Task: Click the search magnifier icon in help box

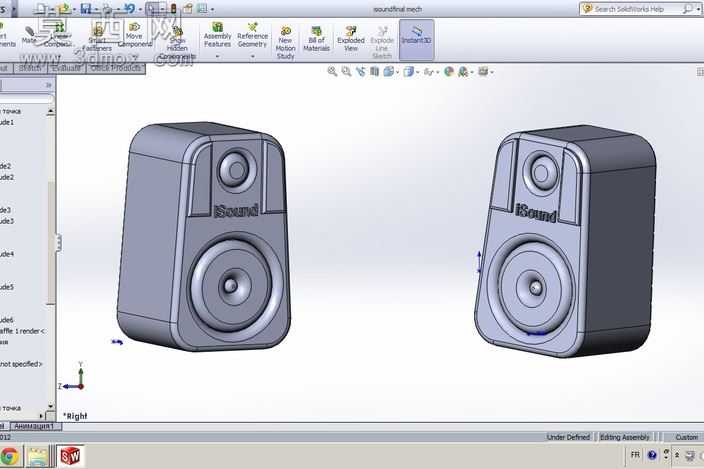Action: pos(687,9)
